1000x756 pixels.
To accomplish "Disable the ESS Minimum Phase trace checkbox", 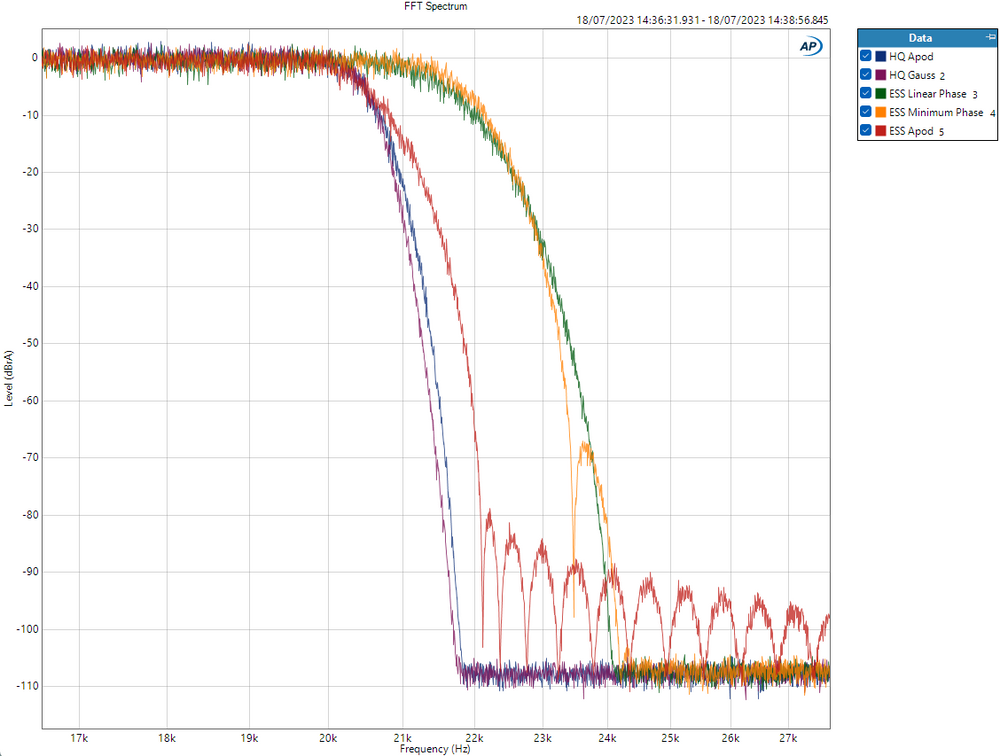I will click(x=866, y=112).
